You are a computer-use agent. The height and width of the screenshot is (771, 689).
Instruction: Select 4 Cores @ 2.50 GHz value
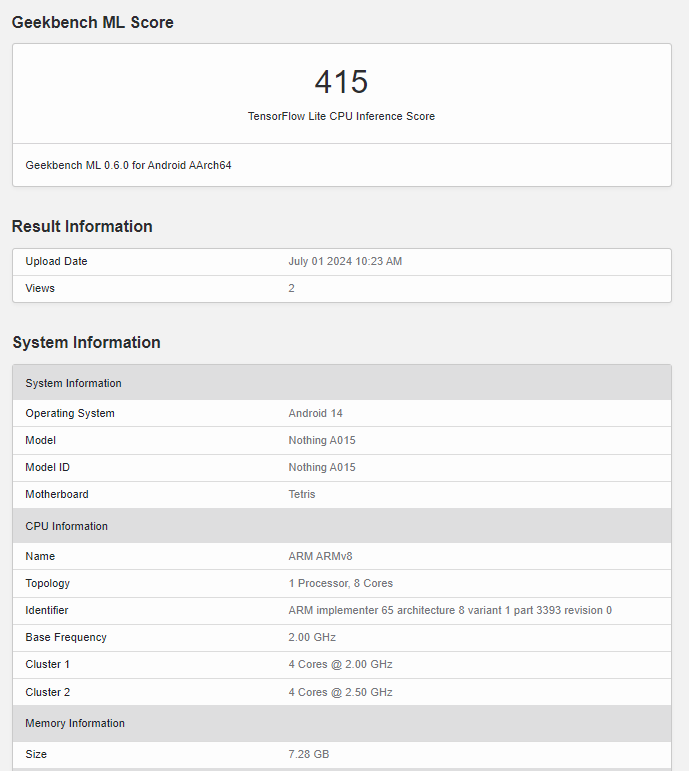[340, 693]
